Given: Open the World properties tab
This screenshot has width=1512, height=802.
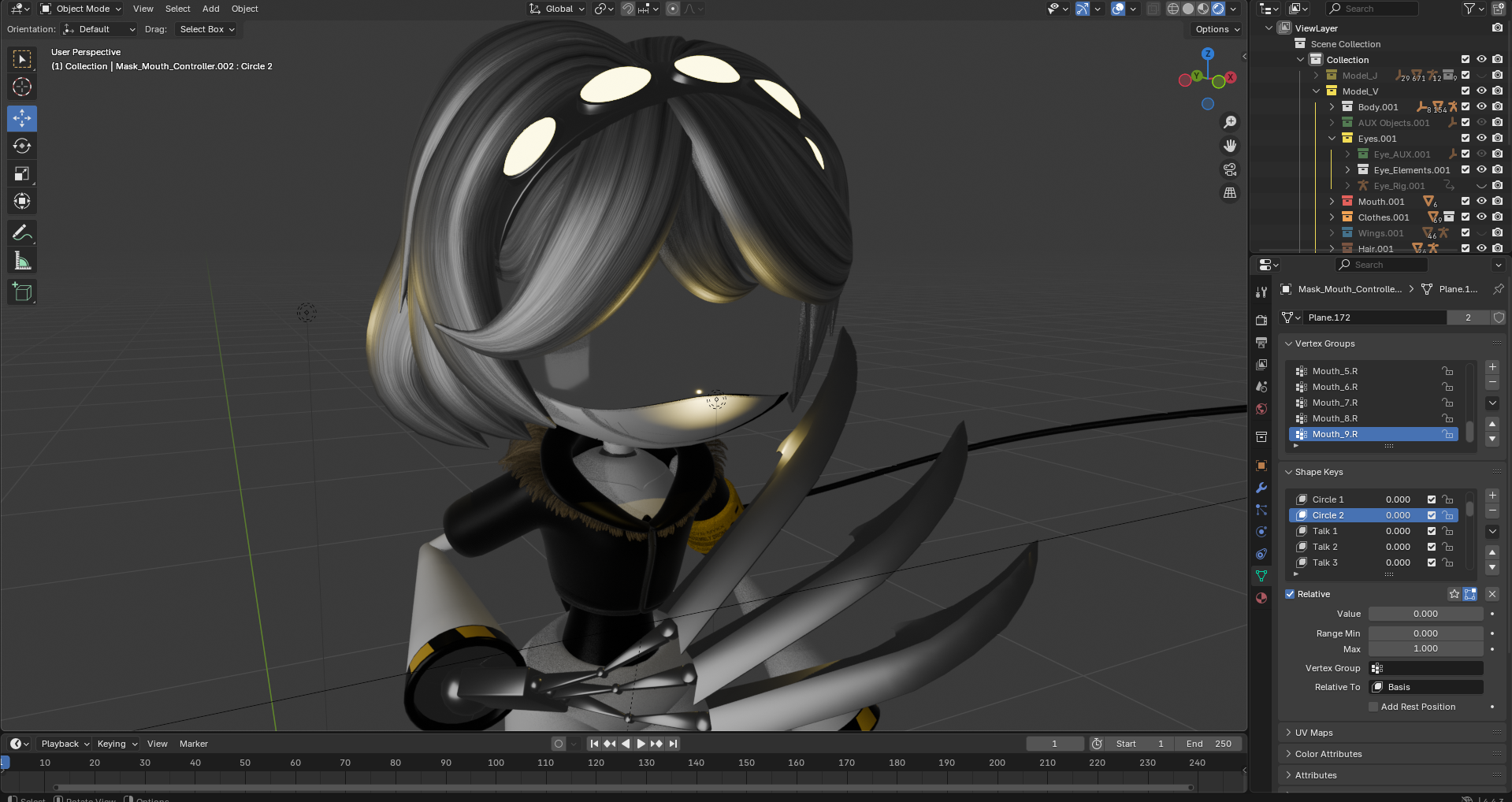Looking at the screenshot, I should click(1261, 409).
